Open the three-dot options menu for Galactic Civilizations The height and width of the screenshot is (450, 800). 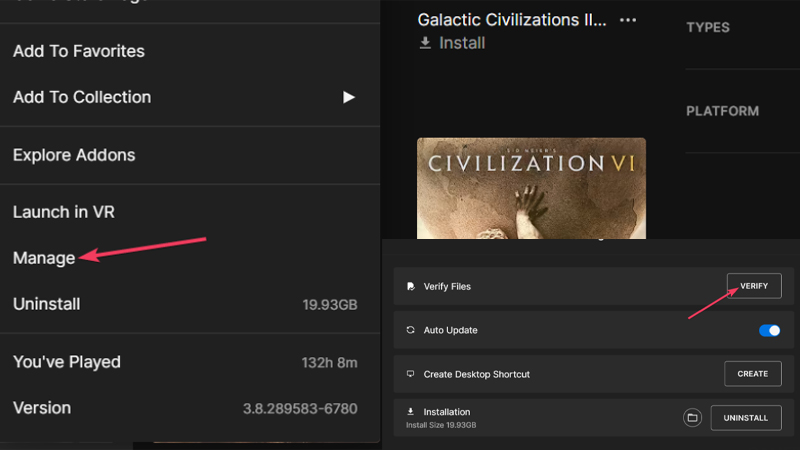pos(628,20)
